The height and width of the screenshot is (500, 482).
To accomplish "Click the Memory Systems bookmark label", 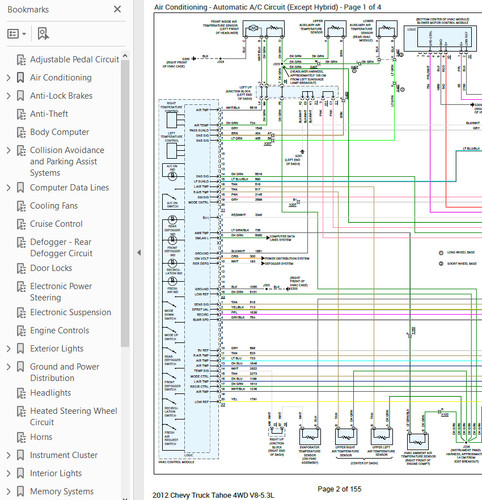I will [x=62, y=491].
